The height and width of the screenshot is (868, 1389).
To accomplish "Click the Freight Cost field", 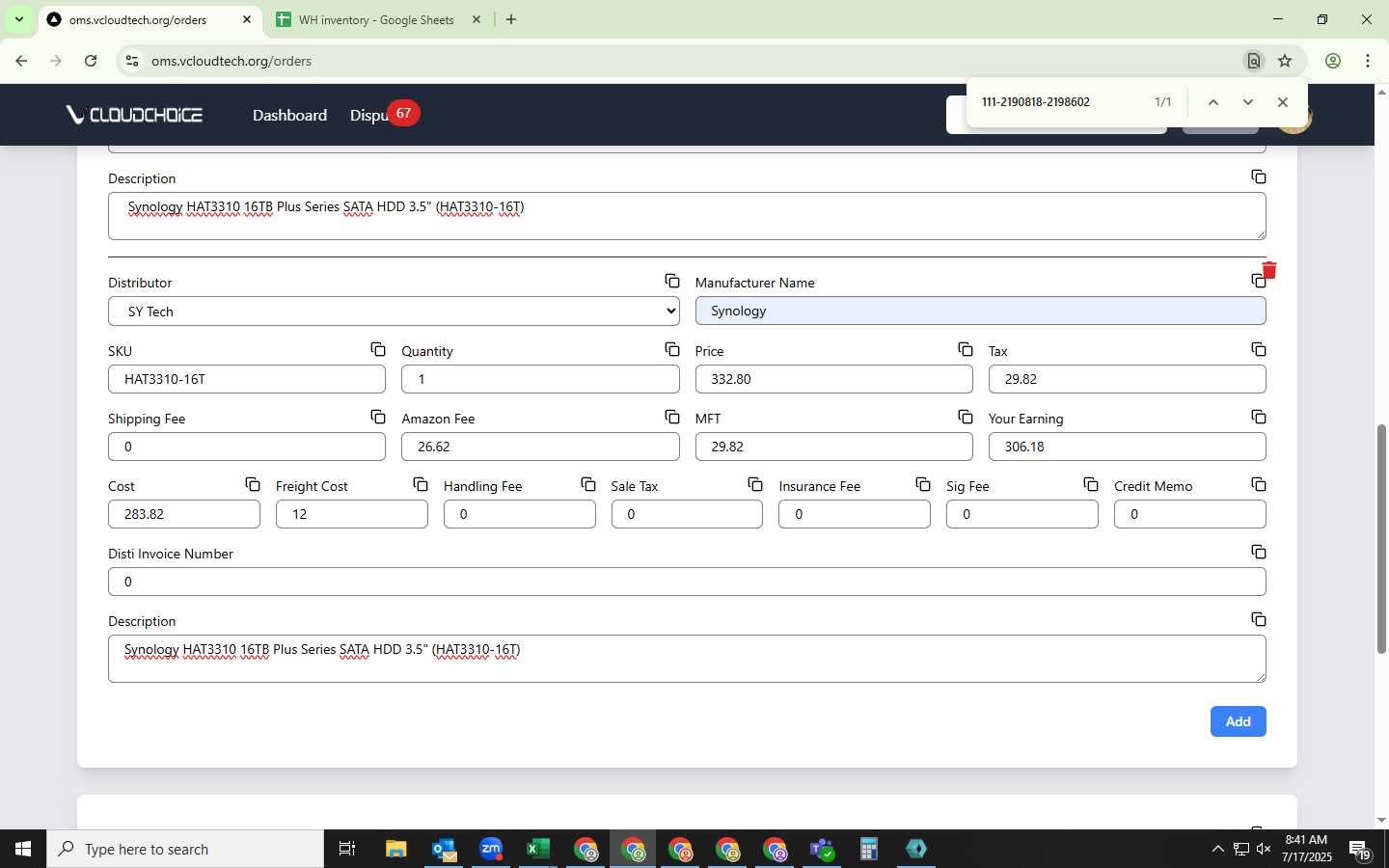I will pos(352,514).
